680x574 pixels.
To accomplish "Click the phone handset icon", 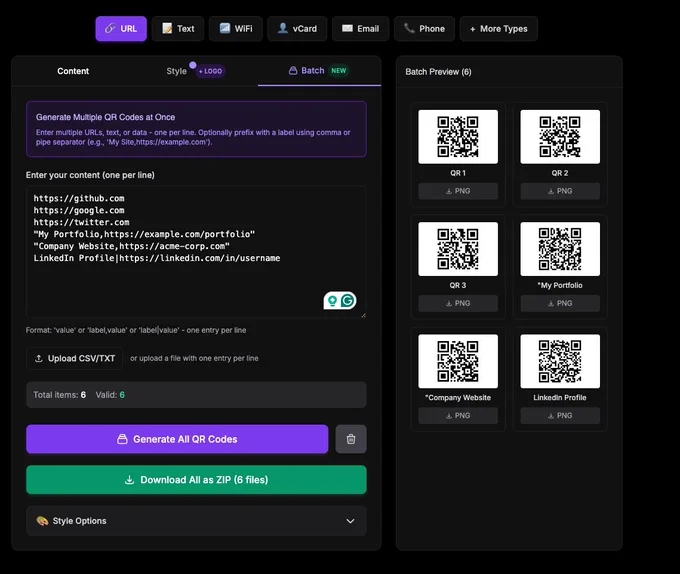I will [409, 29].
